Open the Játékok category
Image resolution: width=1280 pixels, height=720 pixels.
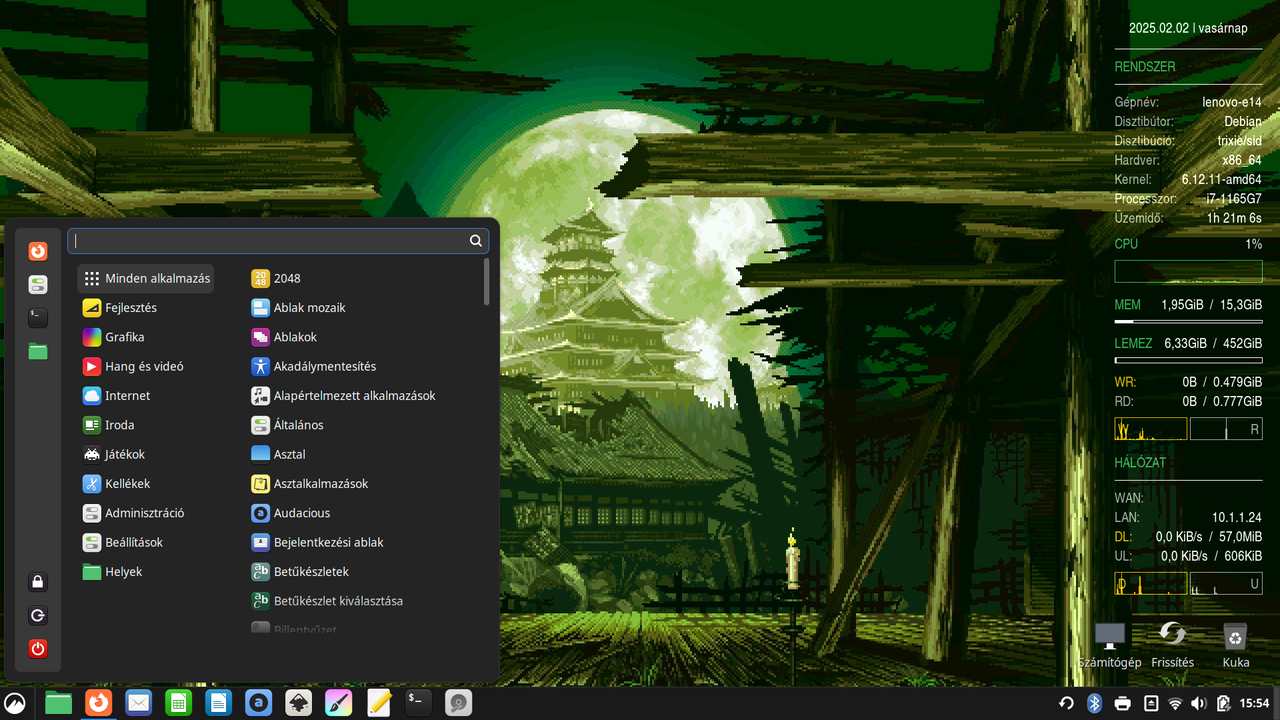pyautogui.click(x=125, y=454)
